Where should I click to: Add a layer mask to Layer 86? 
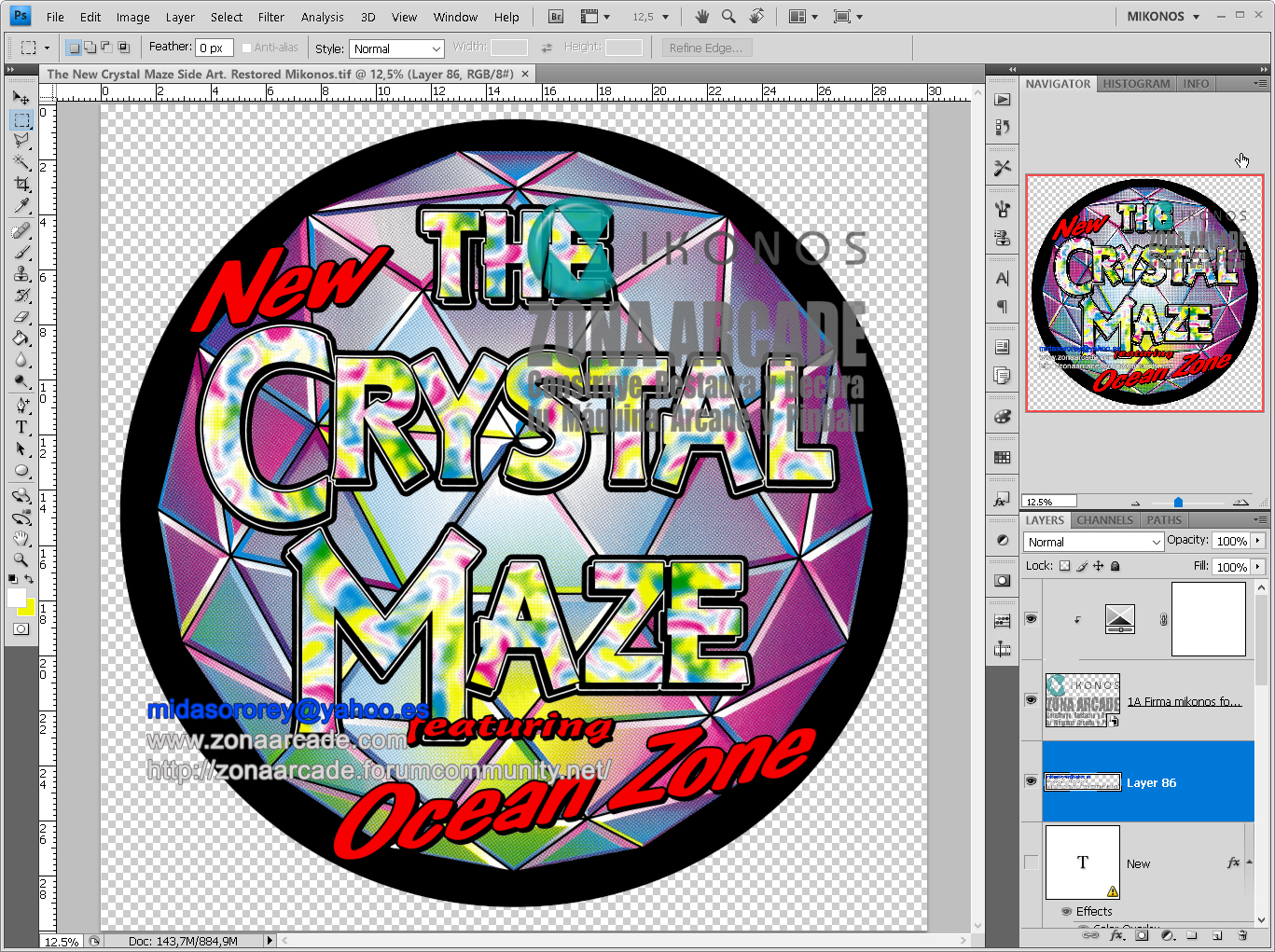[x=1142, y=936]
